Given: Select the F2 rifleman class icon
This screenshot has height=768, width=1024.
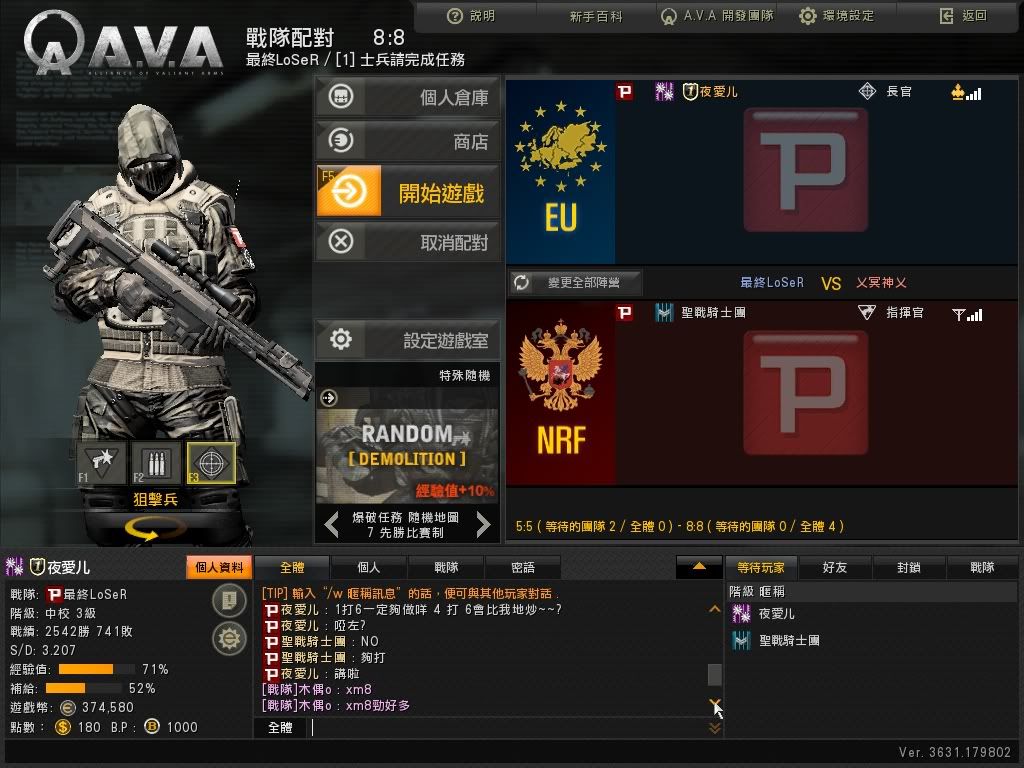Looking at the screenshot, I should coord(155,463).
